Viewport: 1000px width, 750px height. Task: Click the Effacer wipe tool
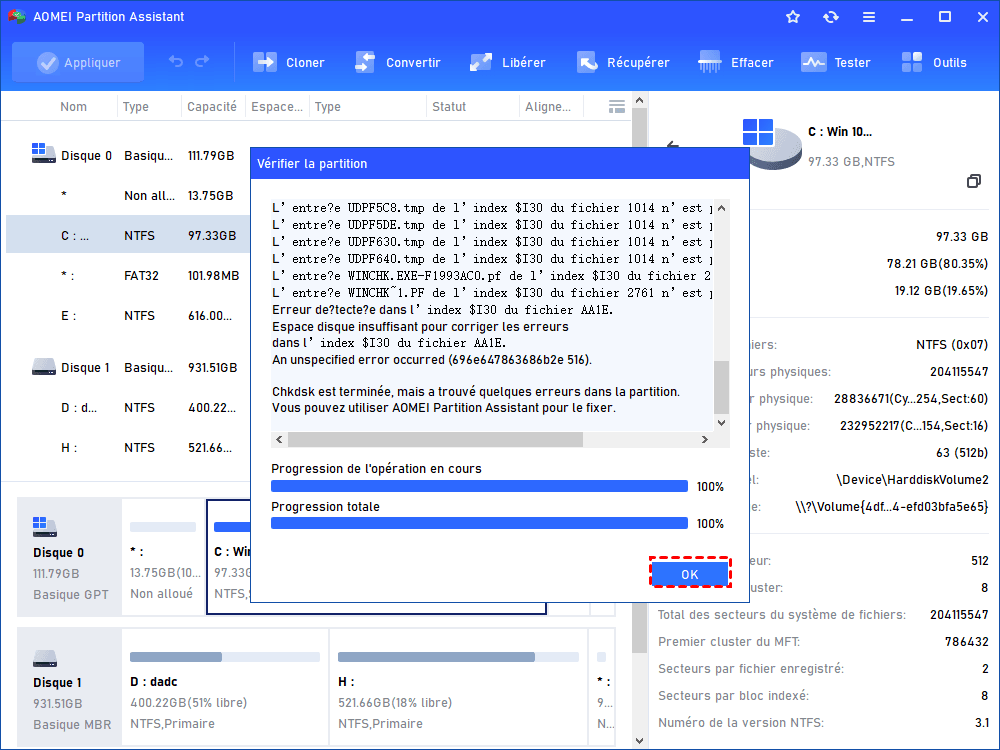[711, 62]
